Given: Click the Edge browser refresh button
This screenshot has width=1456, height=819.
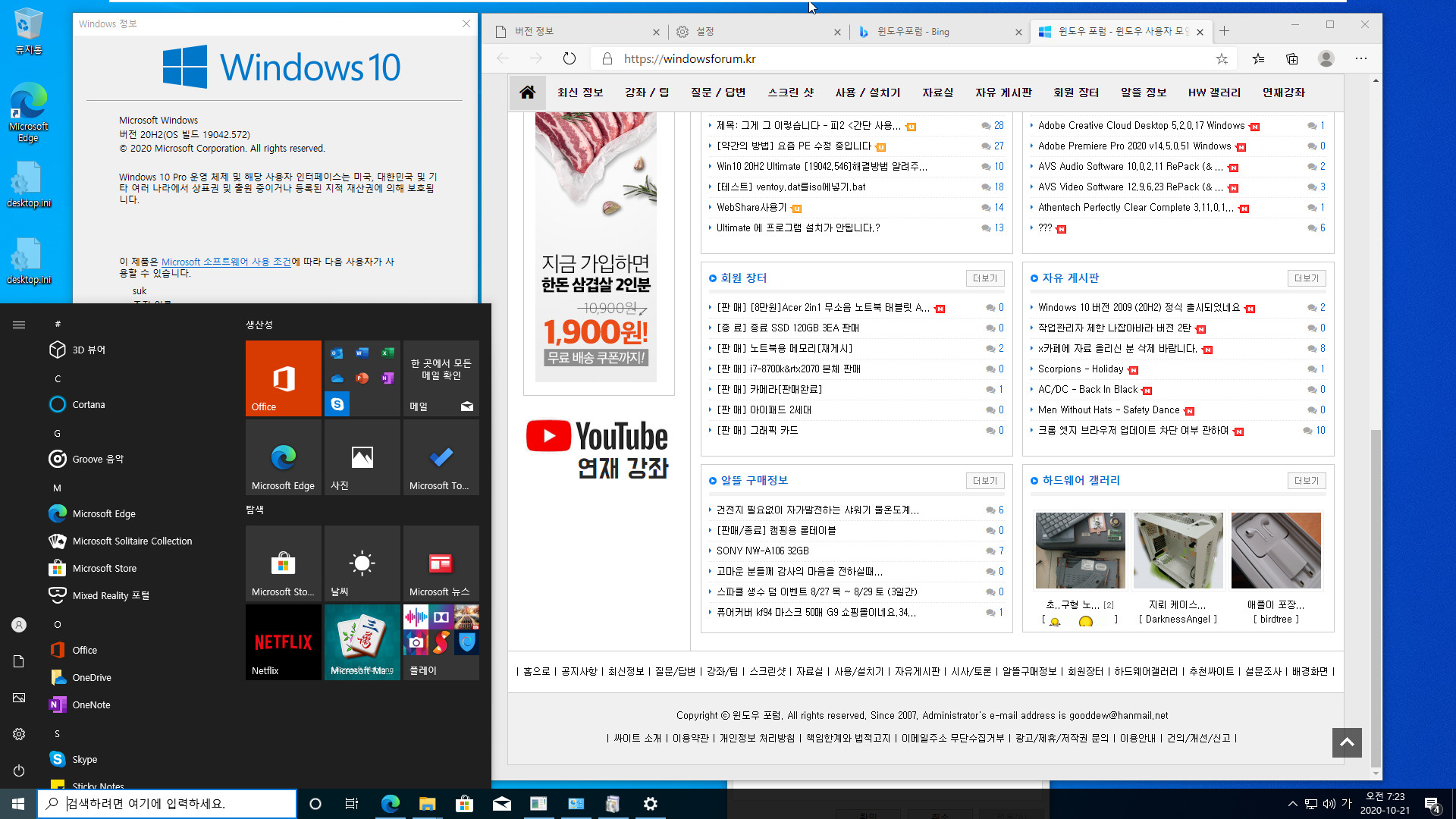Looking at the screenshot, I should click(x=570, y=58).
